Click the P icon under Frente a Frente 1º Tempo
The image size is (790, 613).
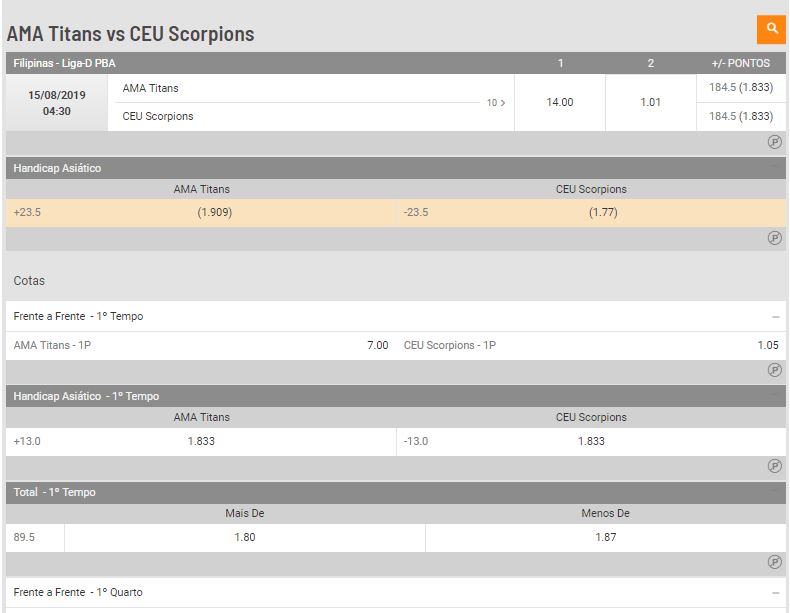point(774,370)
